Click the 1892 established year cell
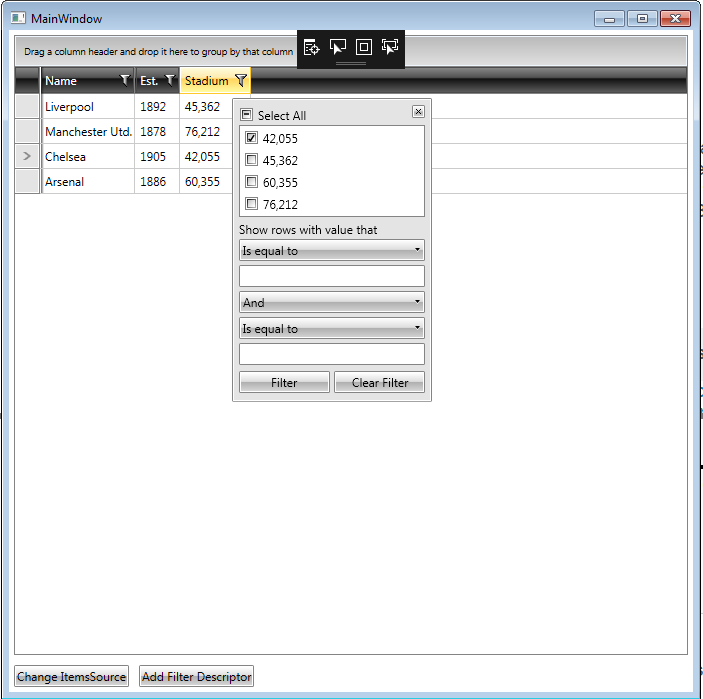Screen dimensions: 703x699 (157, 107)
